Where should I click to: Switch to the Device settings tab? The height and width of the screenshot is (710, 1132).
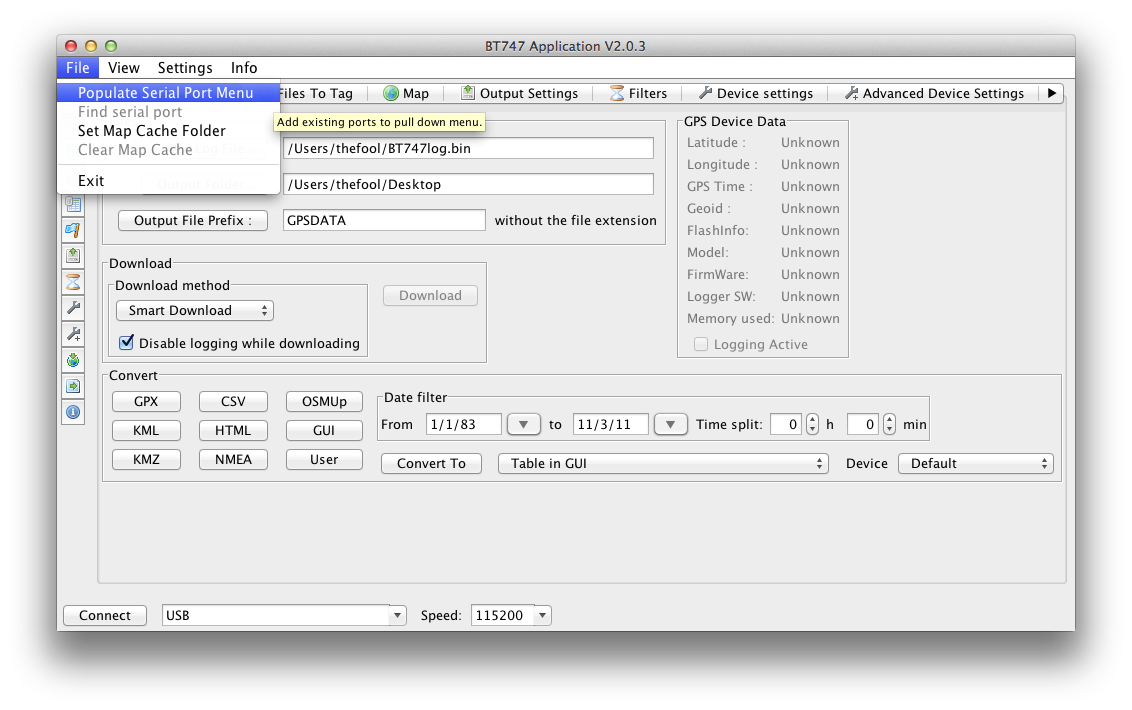755,93
